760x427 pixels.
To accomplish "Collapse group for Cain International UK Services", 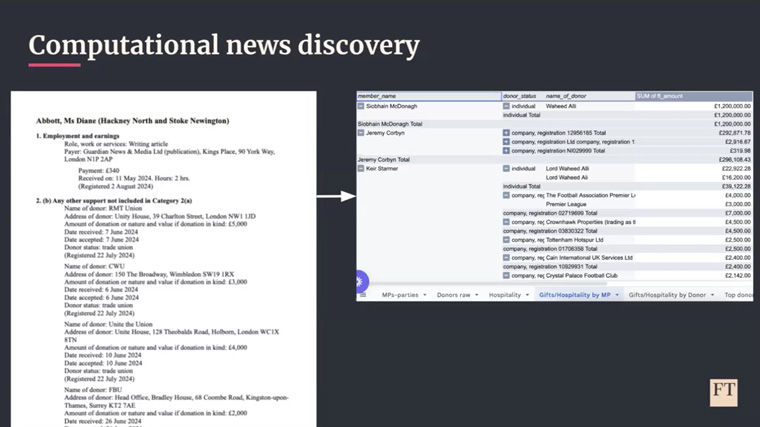I will (506, 258).
